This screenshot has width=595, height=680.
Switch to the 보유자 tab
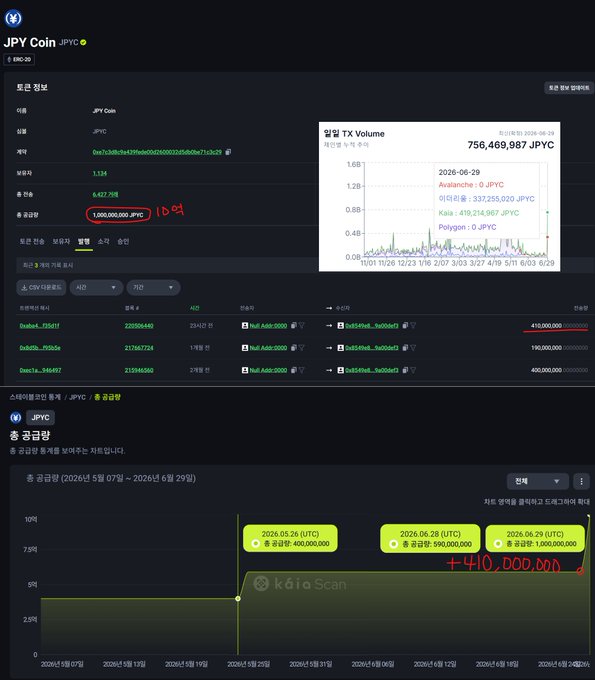point(61,242)
